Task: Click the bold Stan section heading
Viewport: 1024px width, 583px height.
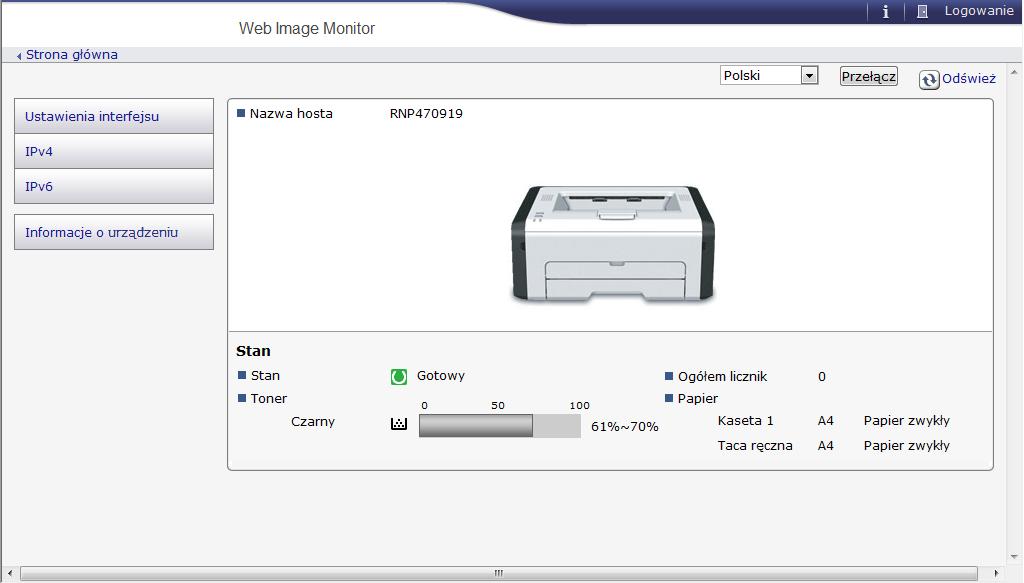Action: coord(253,351)
